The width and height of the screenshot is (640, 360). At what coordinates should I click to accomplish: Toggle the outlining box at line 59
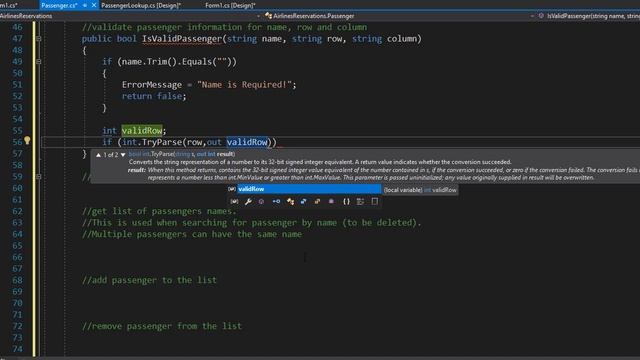coord(39,177)
